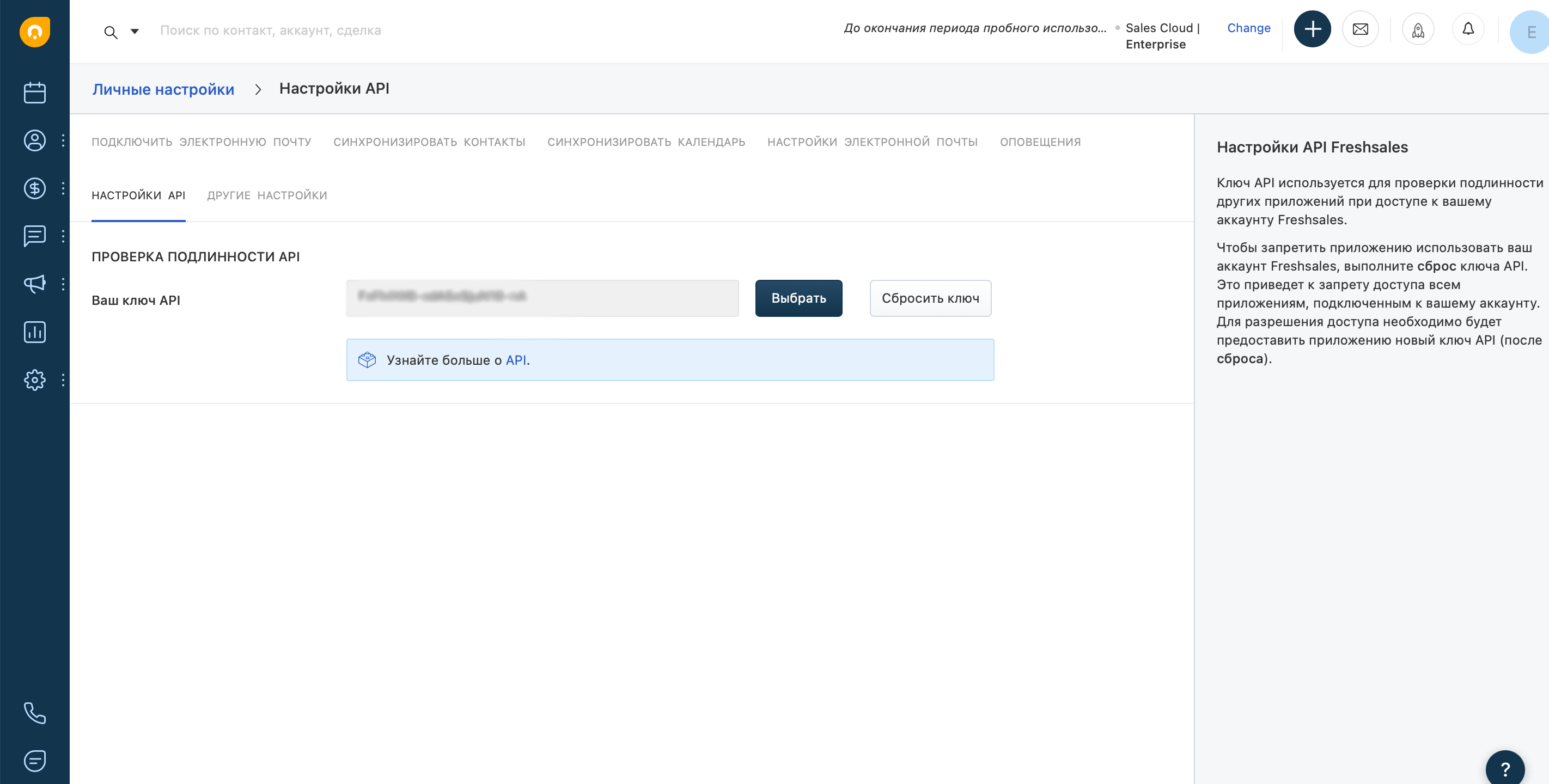
Task: Switch to Синхронизировать контакты tab
Action: pyautogui.click(x=429, y=143)
